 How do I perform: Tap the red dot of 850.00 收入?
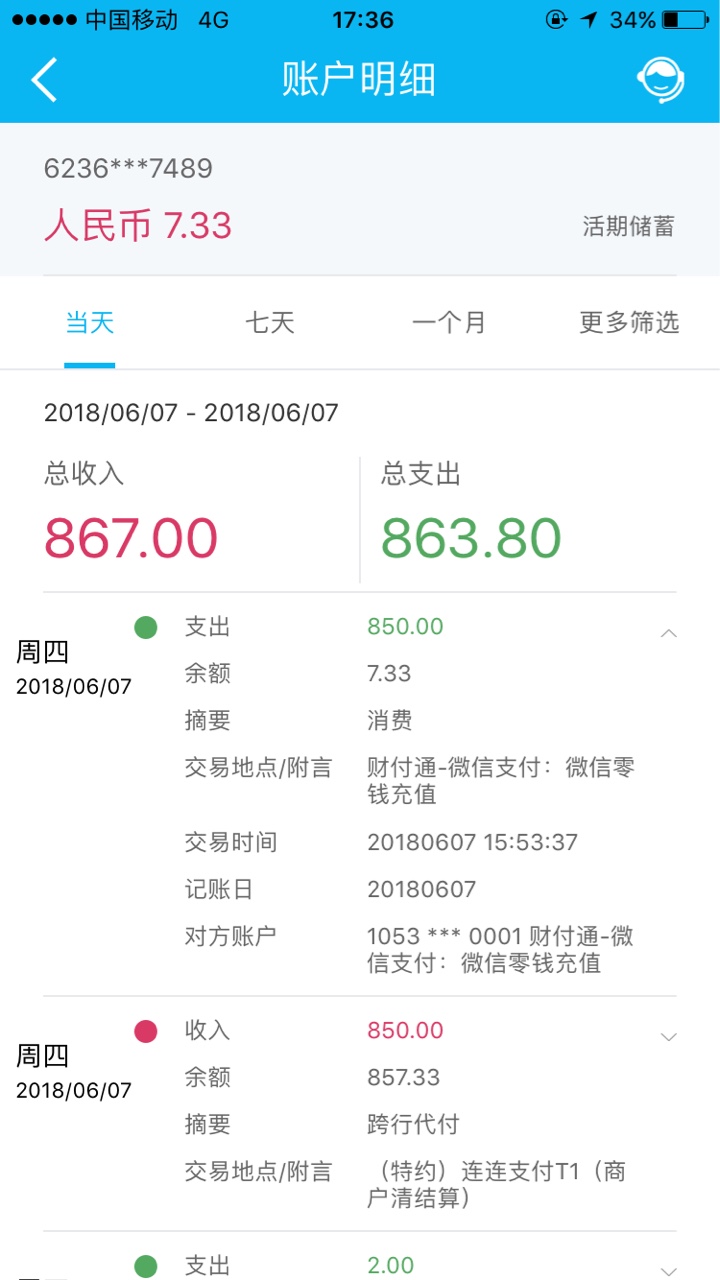[146, 1032]
